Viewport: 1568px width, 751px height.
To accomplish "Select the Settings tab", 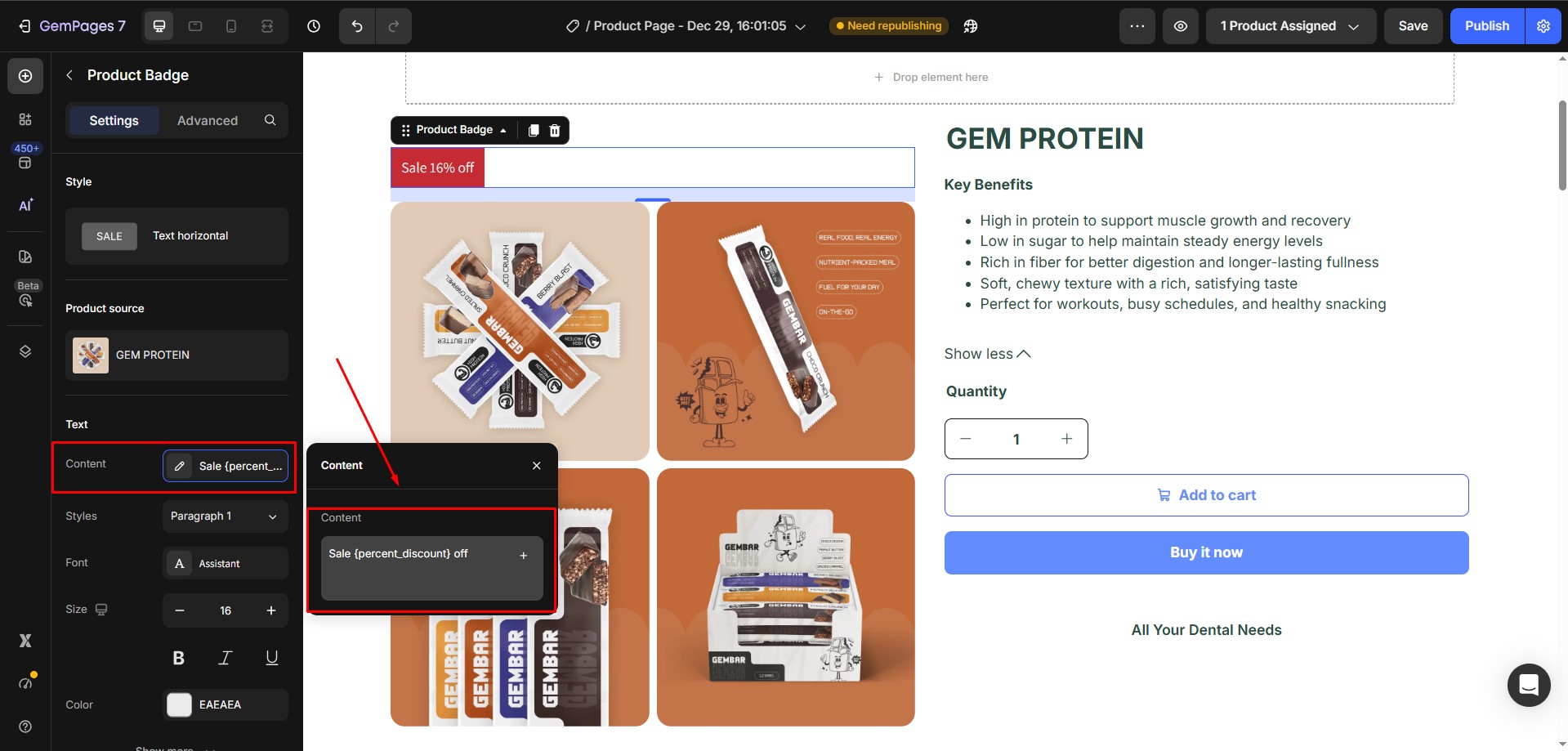I will pos(114,120).
